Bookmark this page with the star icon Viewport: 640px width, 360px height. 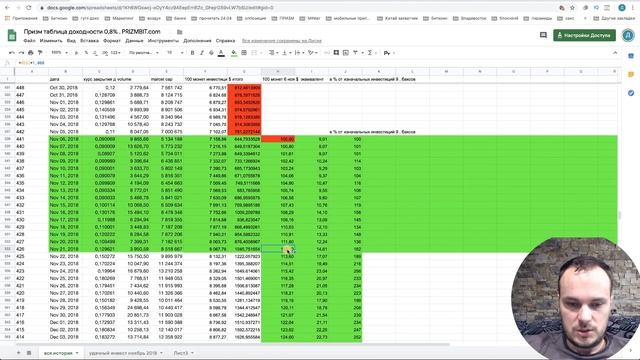pyautogui.click(x=572, y=7)
